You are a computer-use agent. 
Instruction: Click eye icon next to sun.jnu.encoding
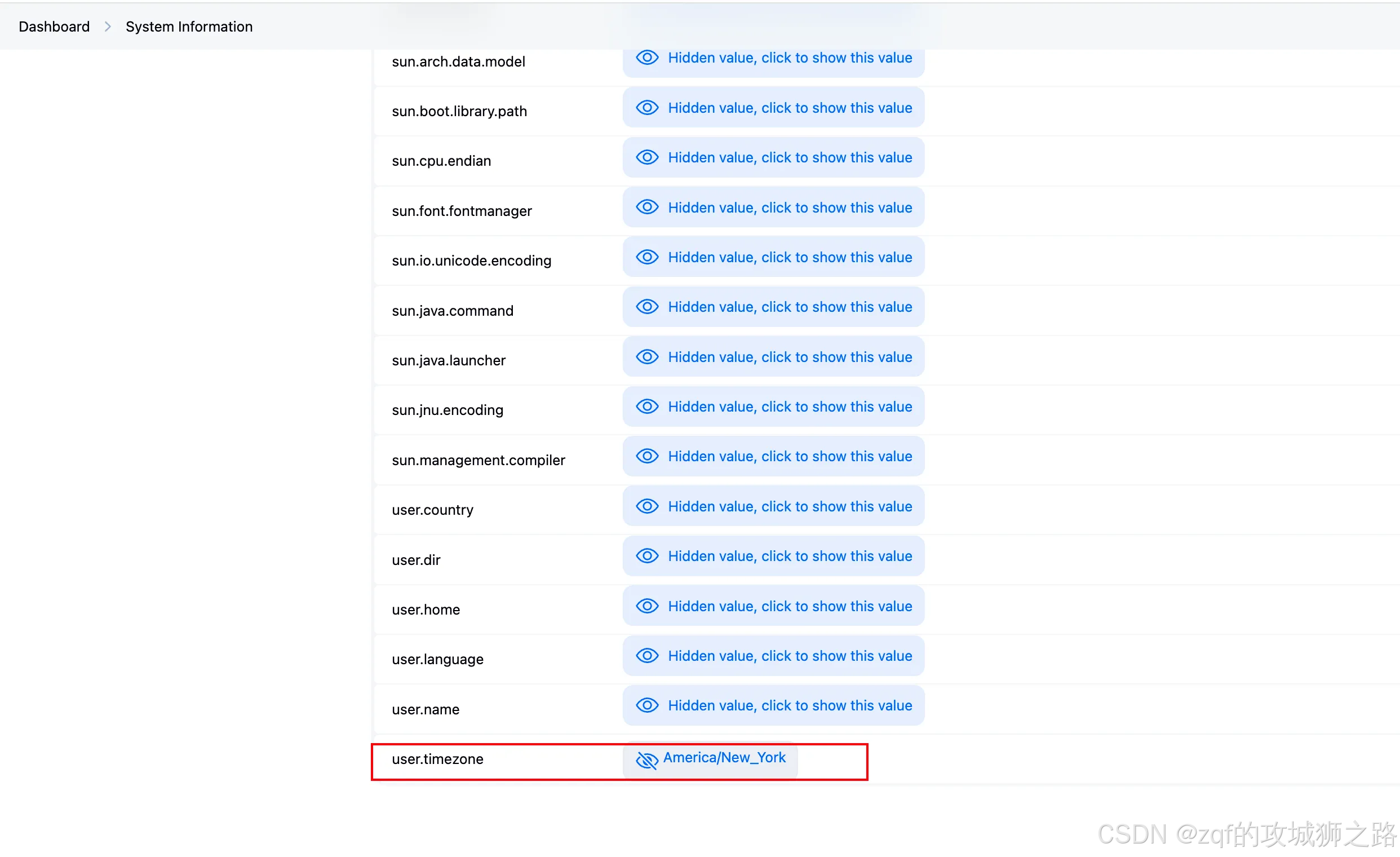pos(646,407)
